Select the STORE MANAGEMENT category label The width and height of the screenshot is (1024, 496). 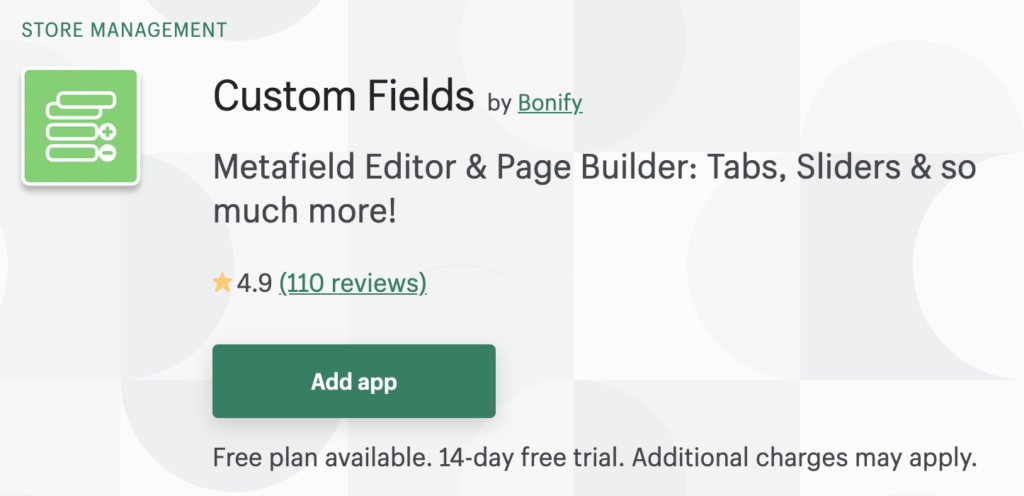[x=124, y=29]
